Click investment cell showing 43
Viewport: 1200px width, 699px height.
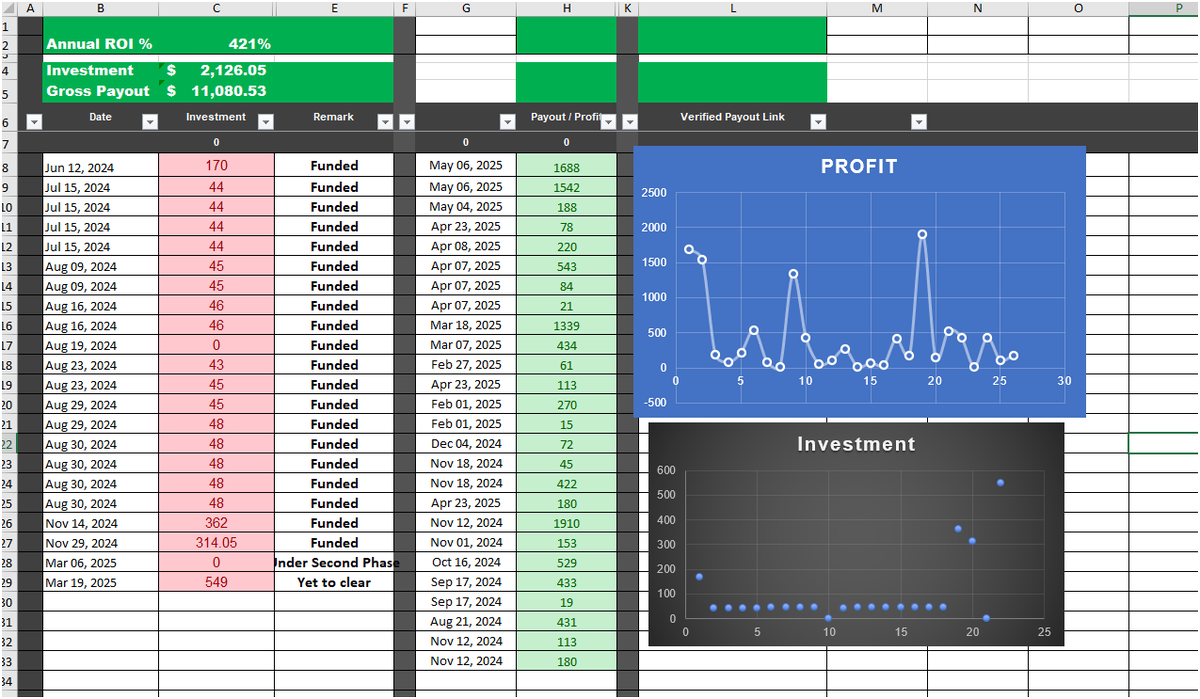(x=216, y=365)
